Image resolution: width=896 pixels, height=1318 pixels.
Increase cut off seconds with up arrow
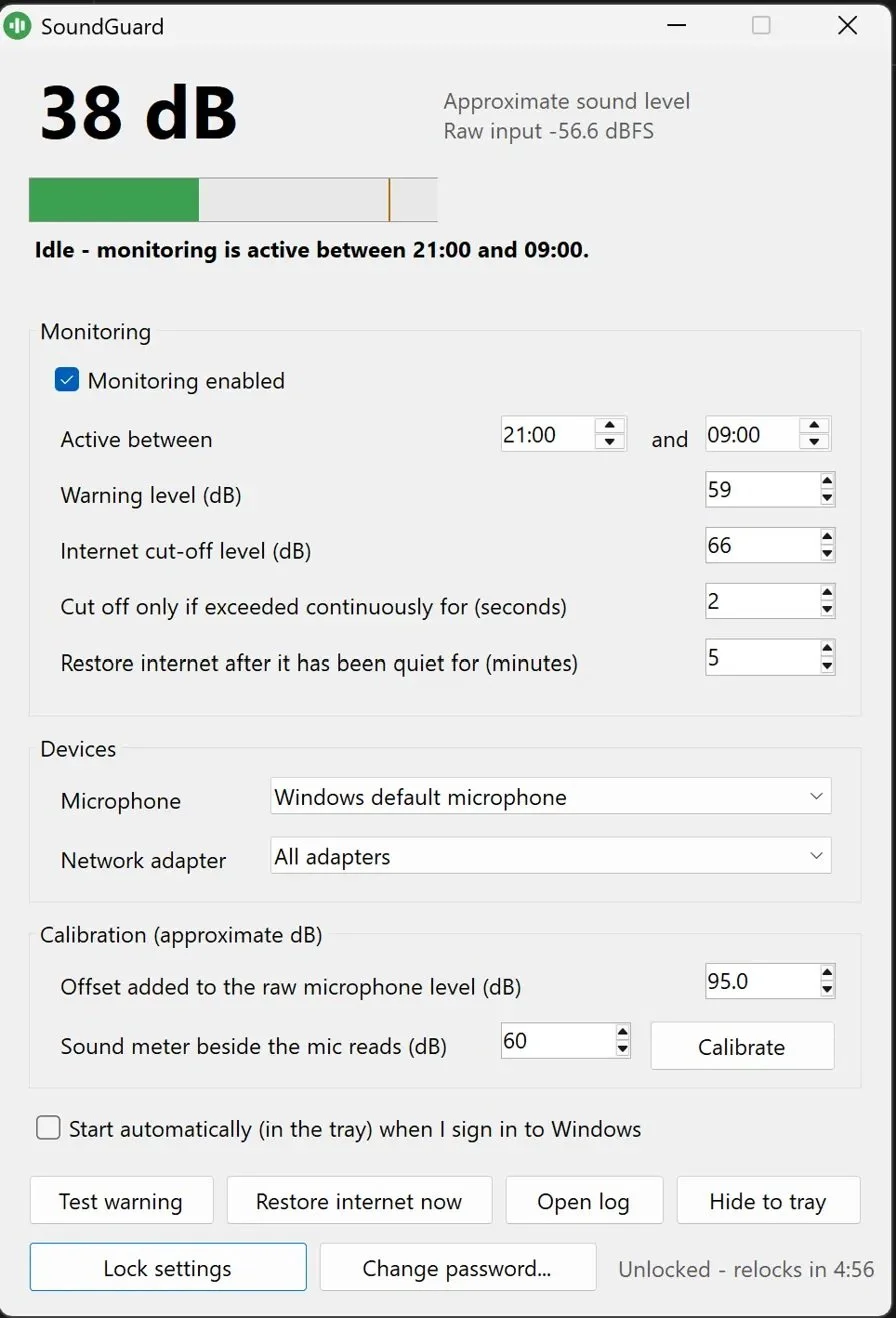827,594
